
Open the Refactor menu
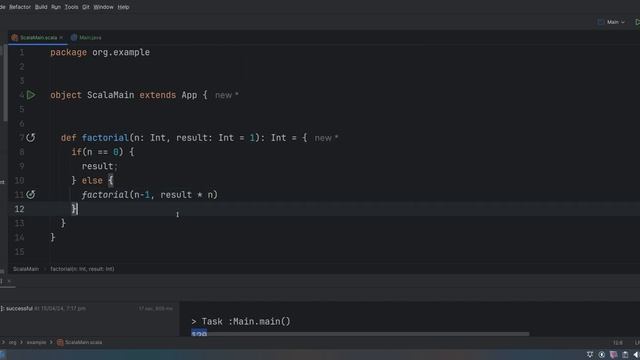20,7
